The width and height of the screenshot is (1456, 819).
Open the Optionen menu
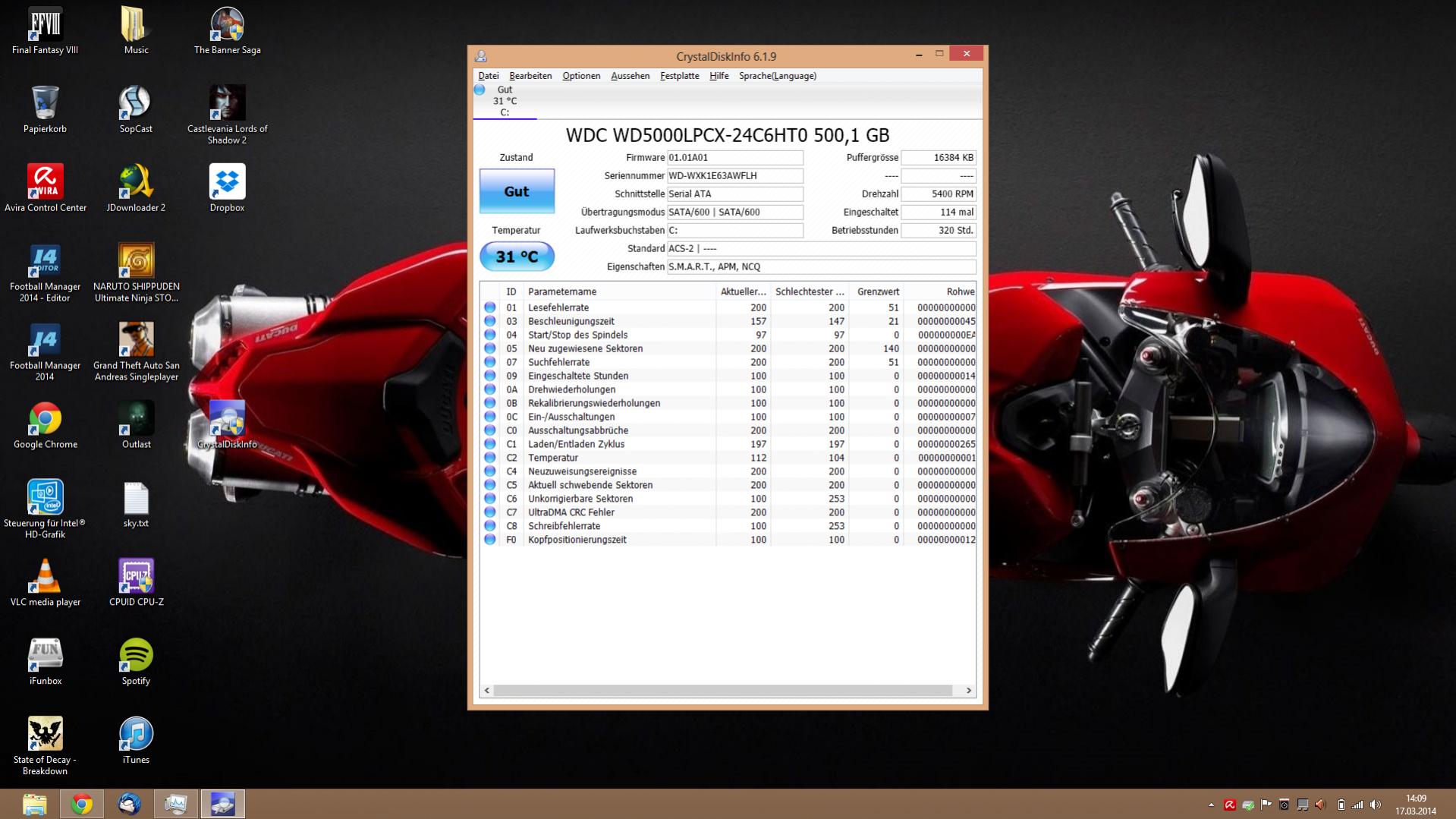[581, 76]
